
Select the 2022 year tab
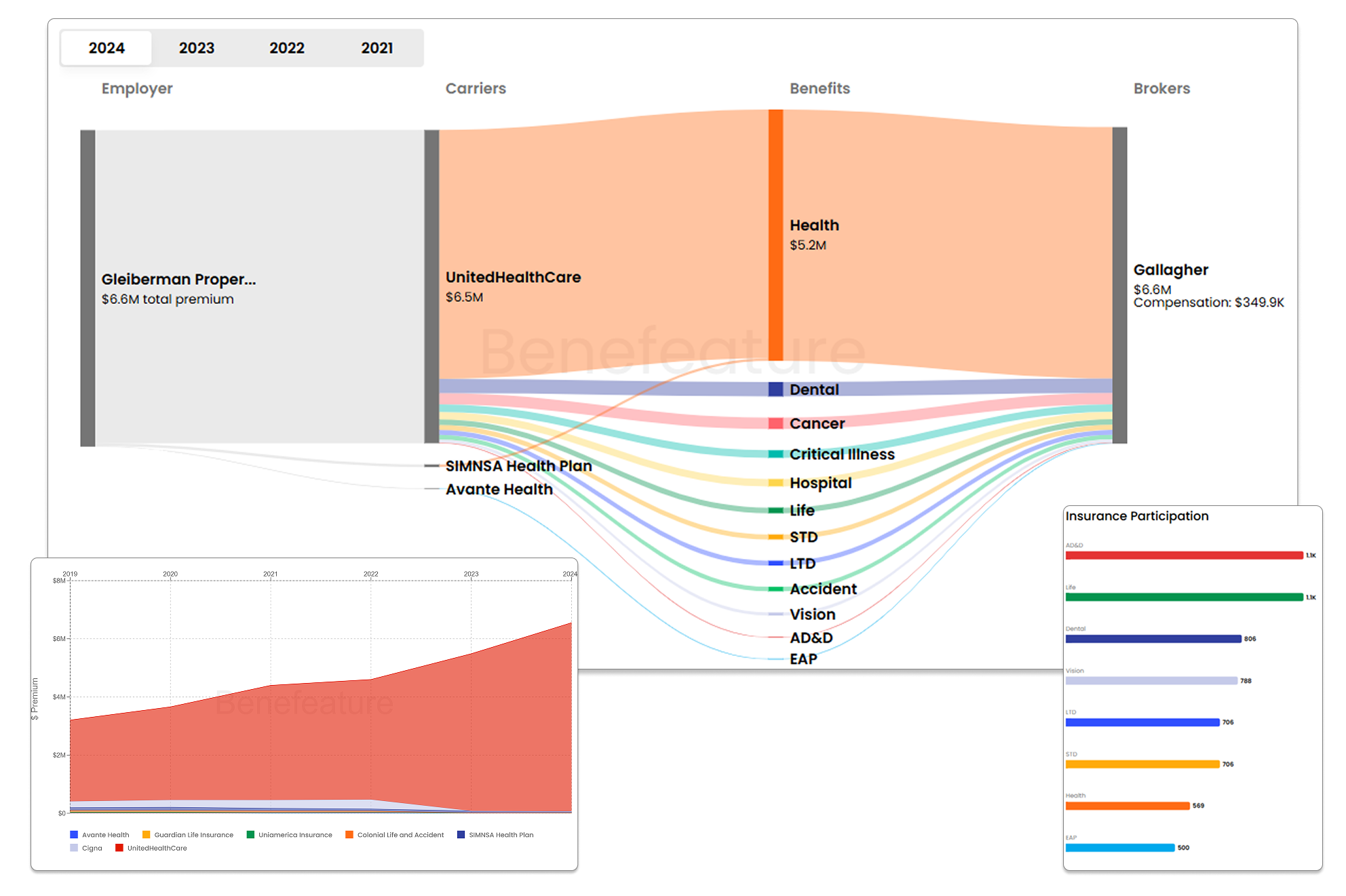[287, 48]
